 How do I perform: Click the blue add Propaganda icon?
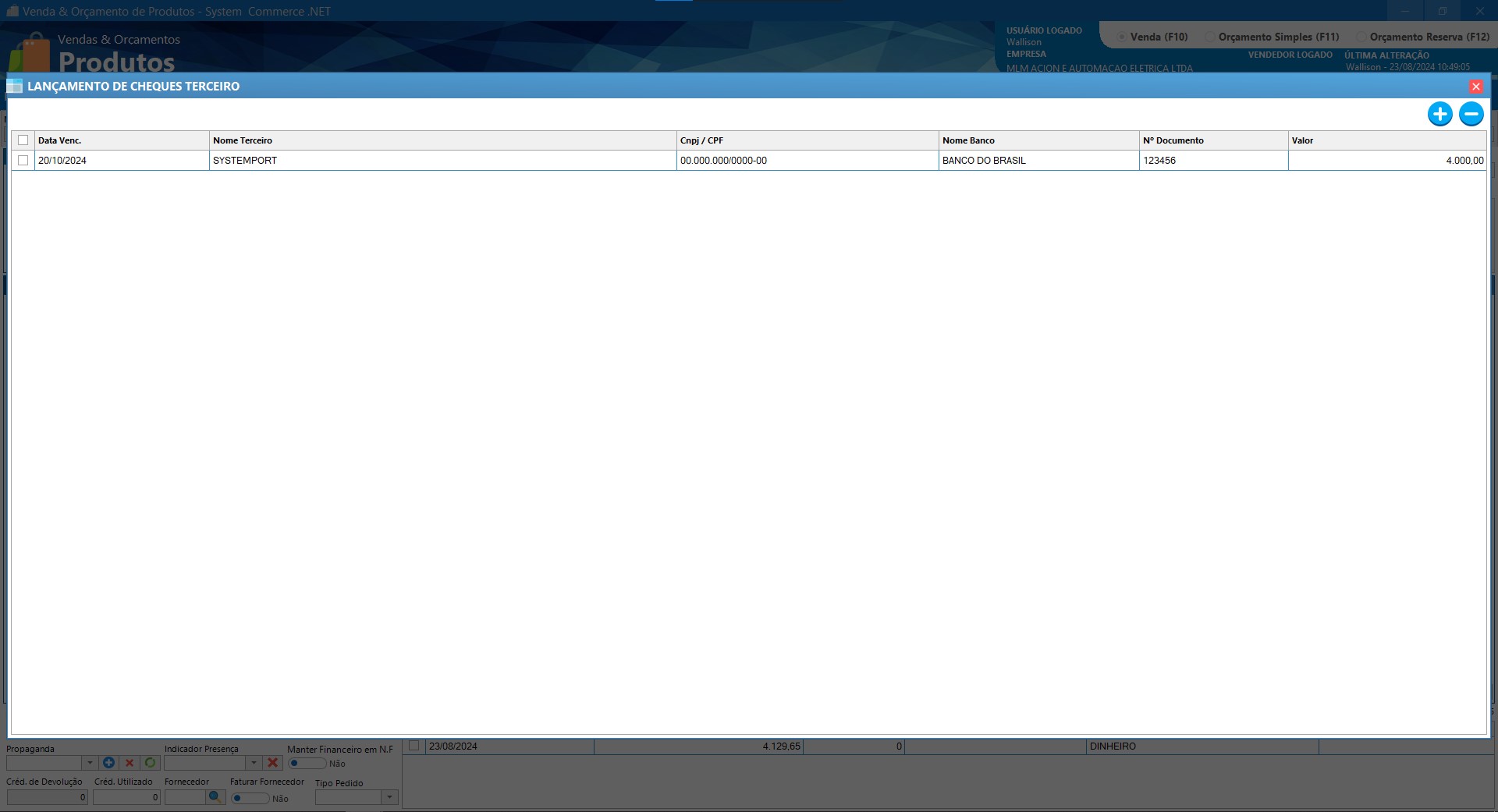pos(109,763)
